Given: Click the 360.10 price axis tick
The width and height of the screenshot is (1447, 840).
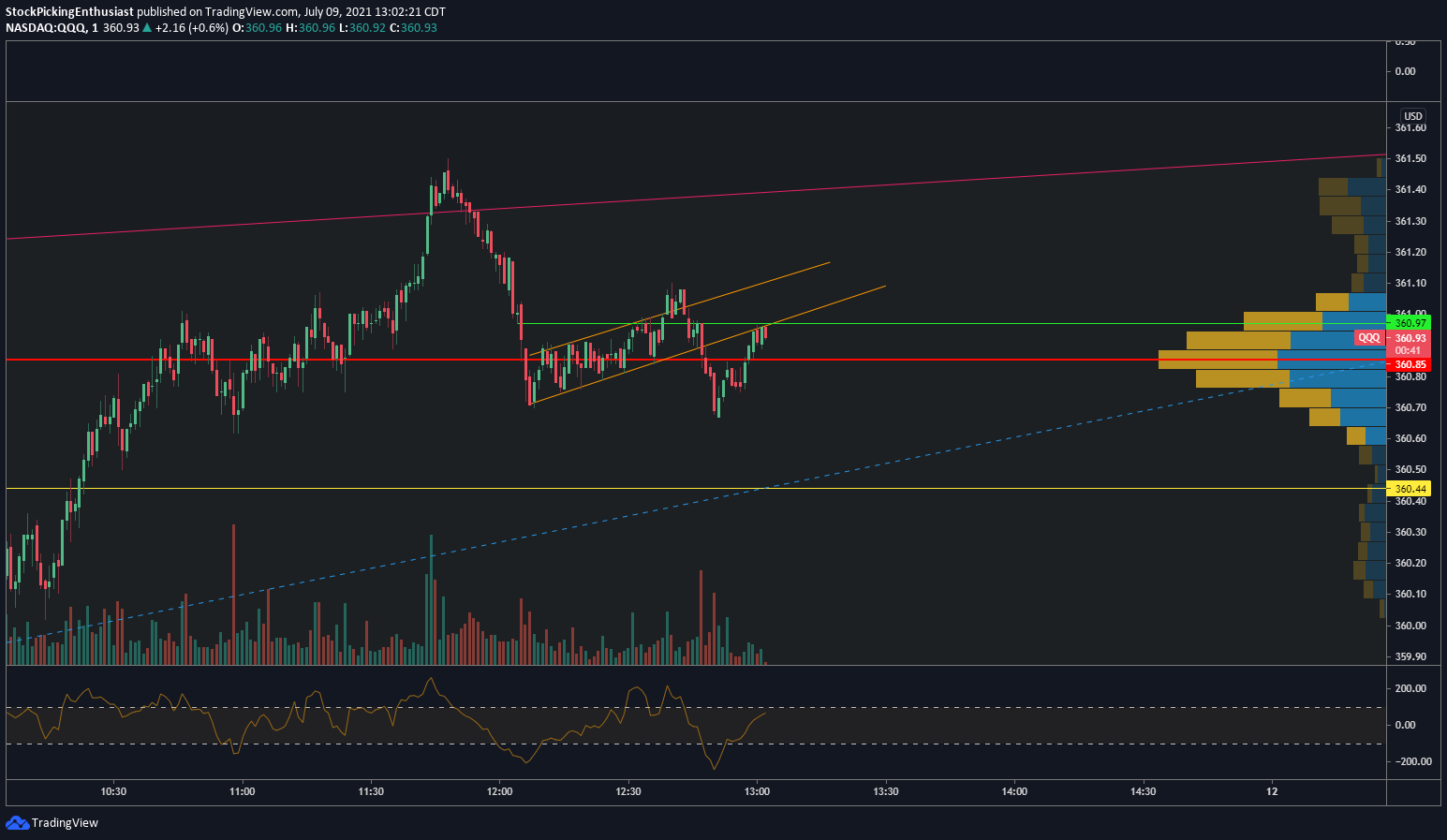Looking at the screenshot, I should pyautogui.click(x=1410, y=594).
